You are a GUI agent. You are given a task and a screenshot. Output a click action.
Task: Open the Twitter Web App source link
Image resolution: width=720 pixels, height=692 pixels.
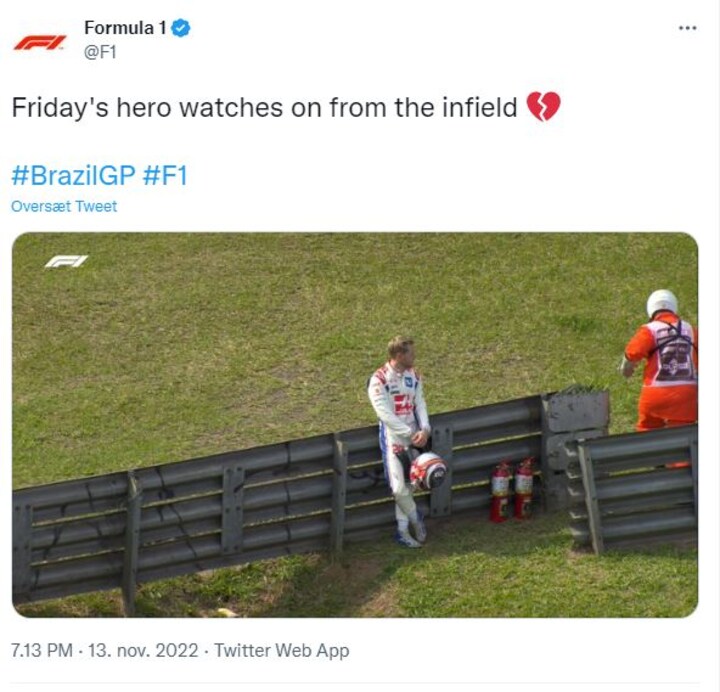(x=281, y=651)
